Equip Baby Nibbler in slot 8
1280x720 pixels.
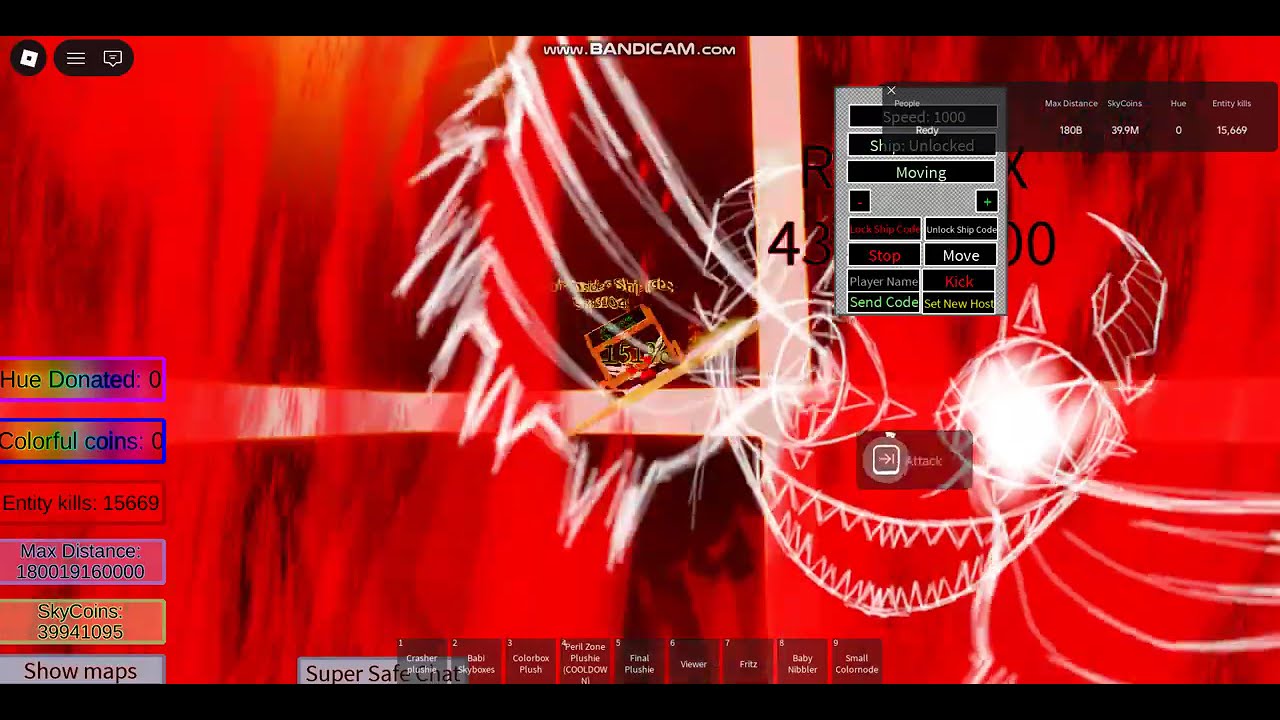click(x=802, y=663)
